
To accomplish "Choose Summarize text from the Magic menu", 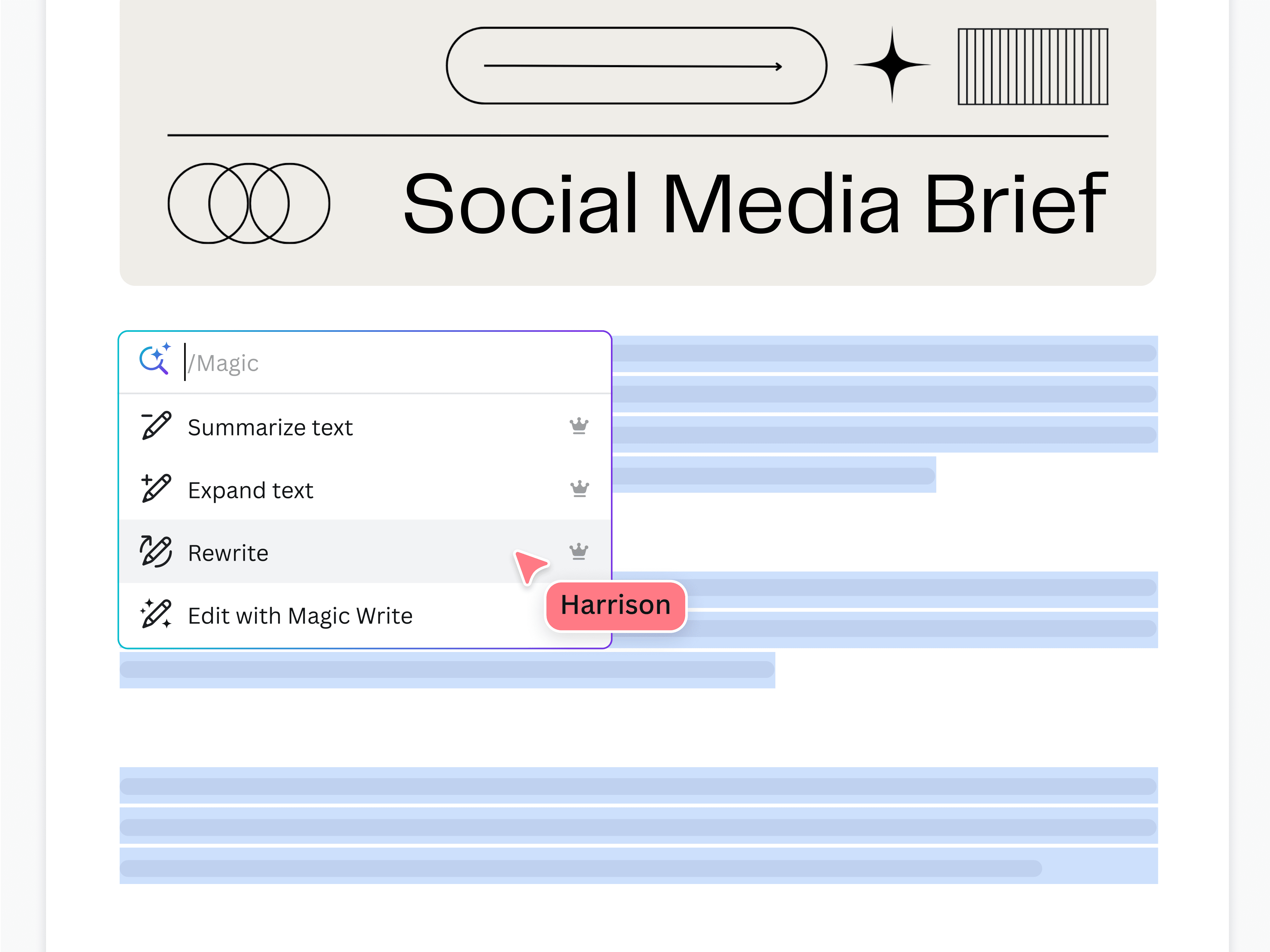I will [x=271, y=427].
